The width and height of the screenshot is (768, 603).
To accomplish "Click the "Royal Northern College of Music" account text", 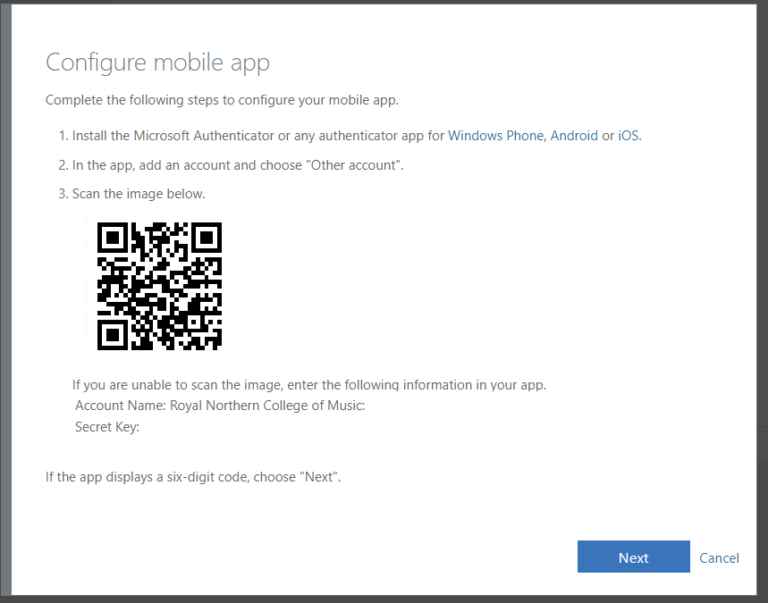I will coord(266,406).
